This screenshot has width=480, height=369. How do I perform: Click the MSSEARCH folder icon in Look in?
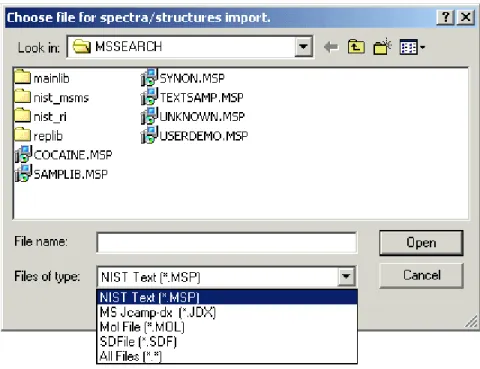82,46
